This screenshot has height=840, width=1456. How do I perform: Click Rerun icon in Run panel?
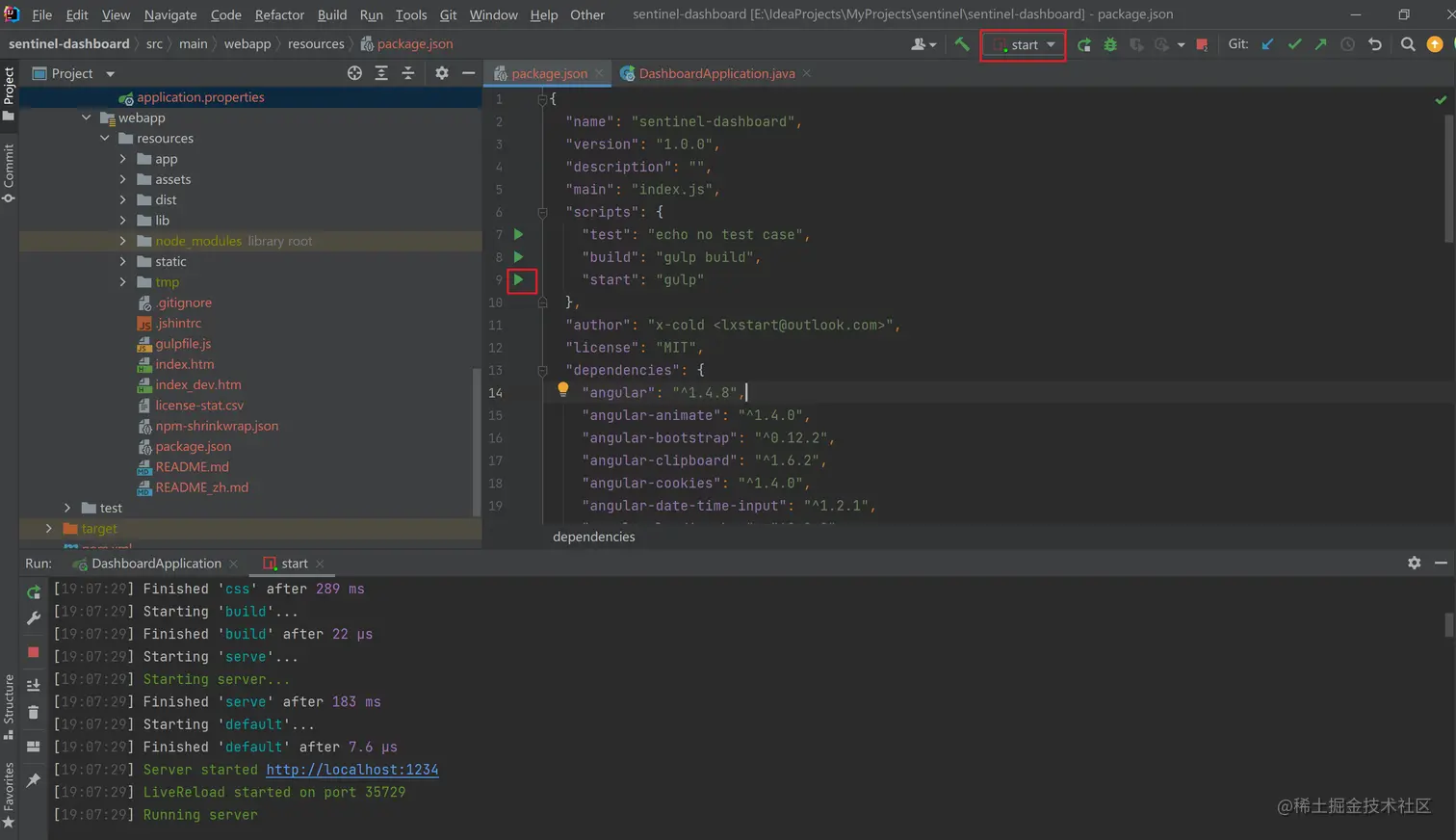pyautogui.click(x=34, y=592)
